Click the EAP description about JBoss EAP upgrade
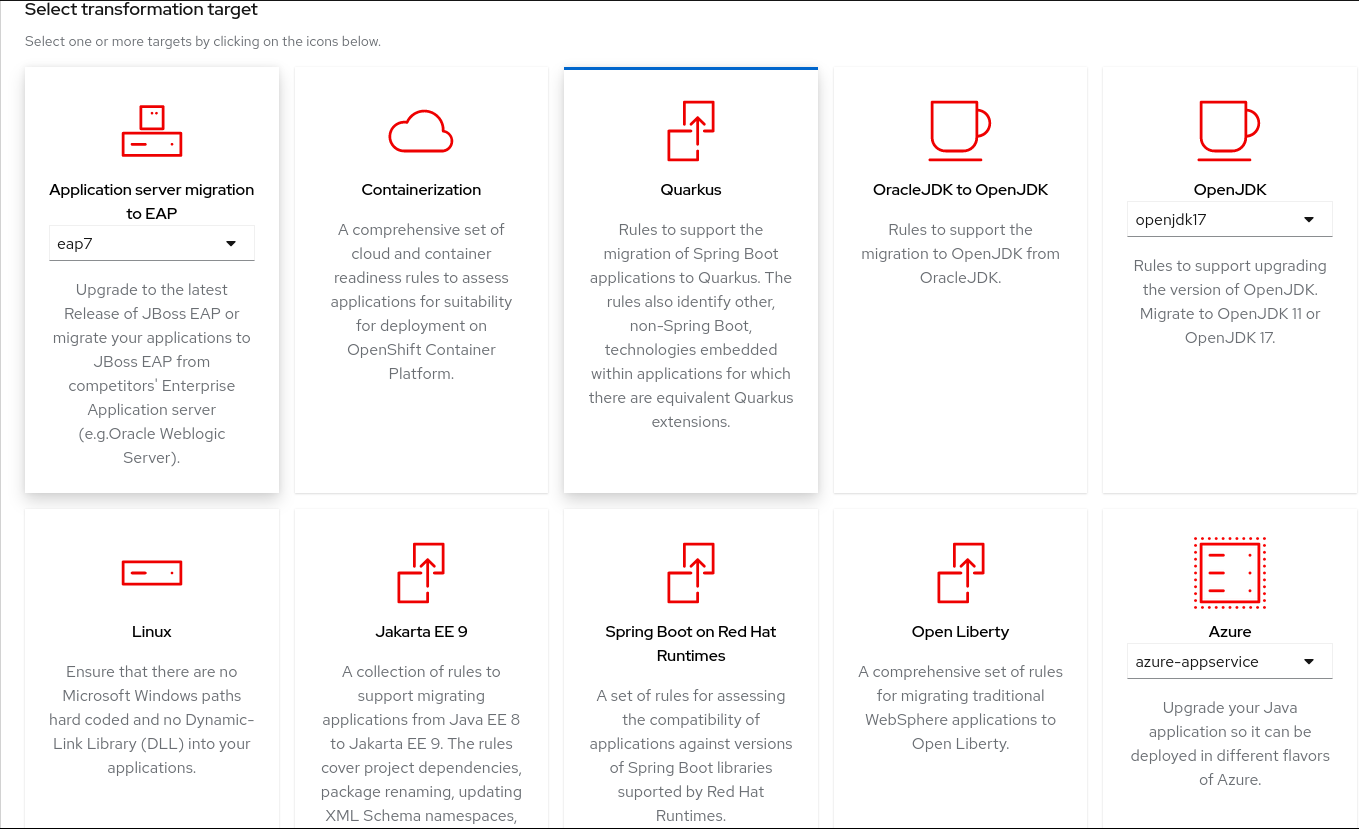 tap(152, 373)
